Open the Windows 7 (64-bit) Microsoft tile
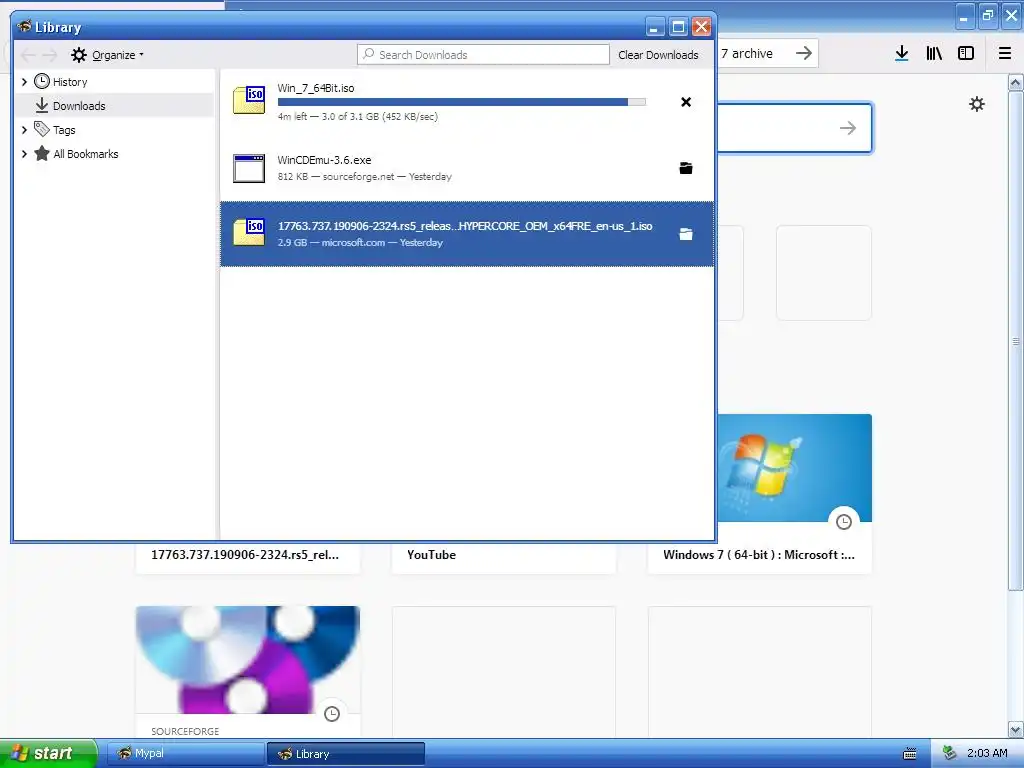1024x768 pixels. click(794, 494)
